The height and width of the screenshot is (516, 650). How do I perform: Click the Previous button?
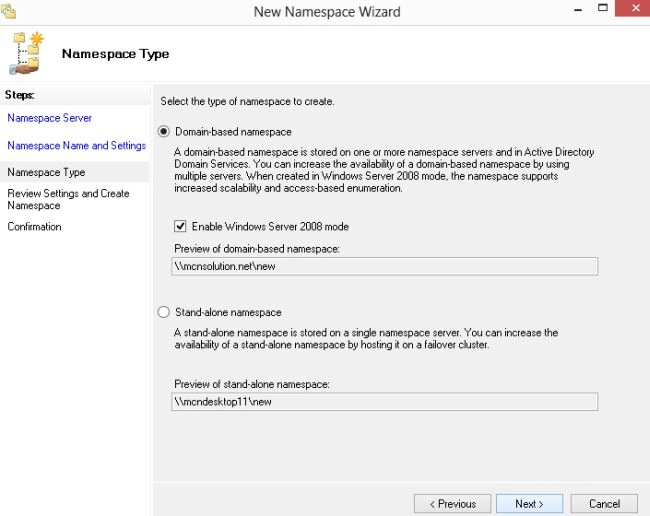pos(452,504)
